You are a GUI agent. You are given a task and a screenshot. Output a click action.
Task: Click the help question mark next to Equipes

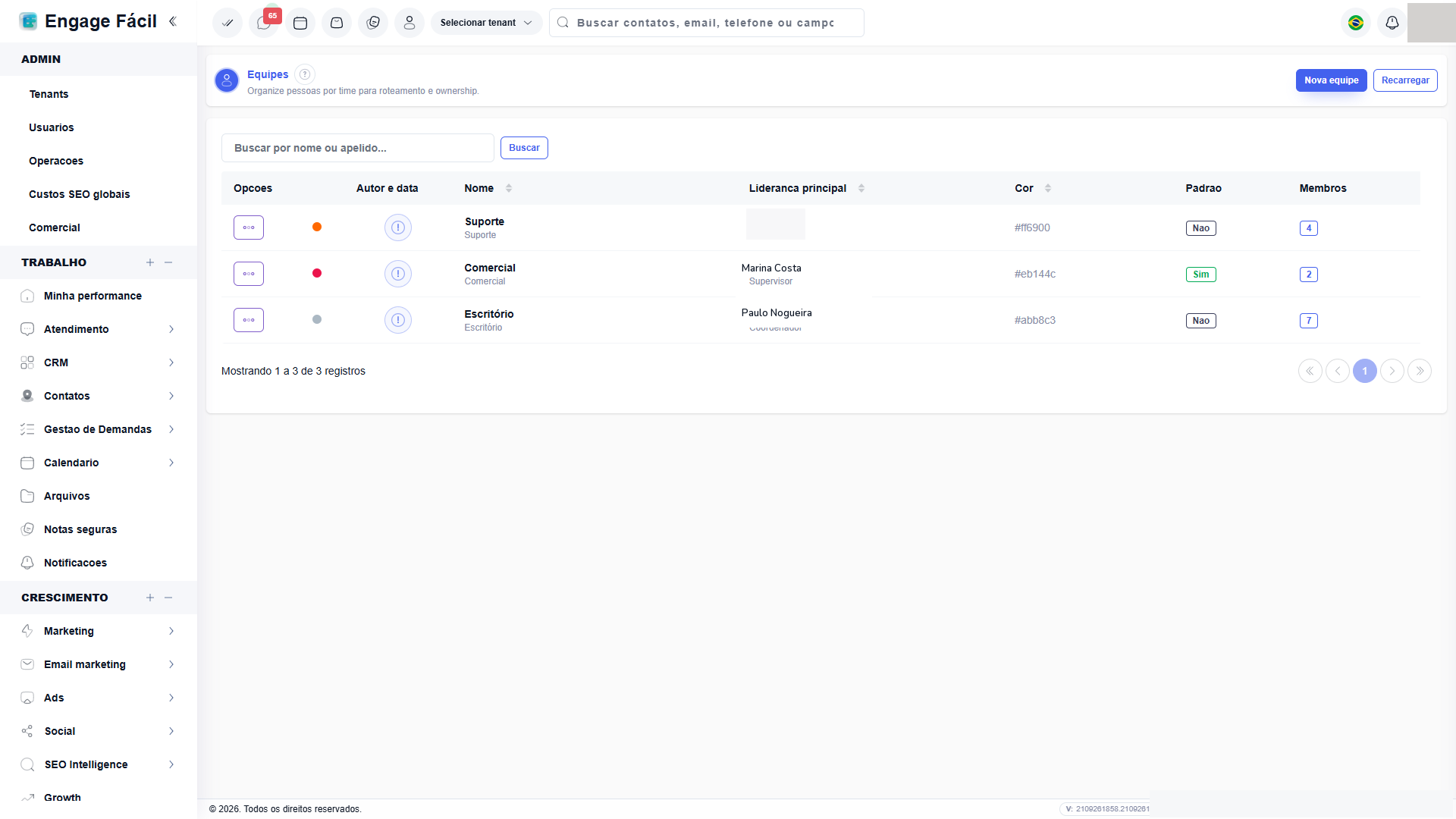[x=305, y=74]
